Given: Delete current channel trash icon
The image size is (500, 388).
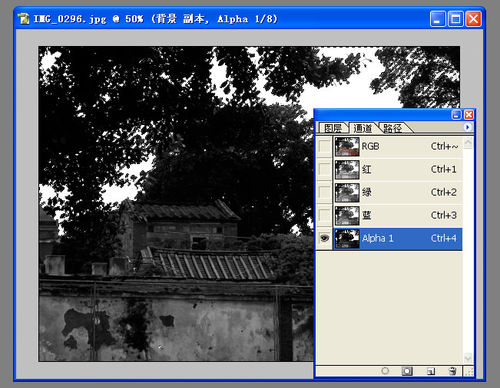Looking at the screenshot, I should pyautogui.click(x=452, y=371).
